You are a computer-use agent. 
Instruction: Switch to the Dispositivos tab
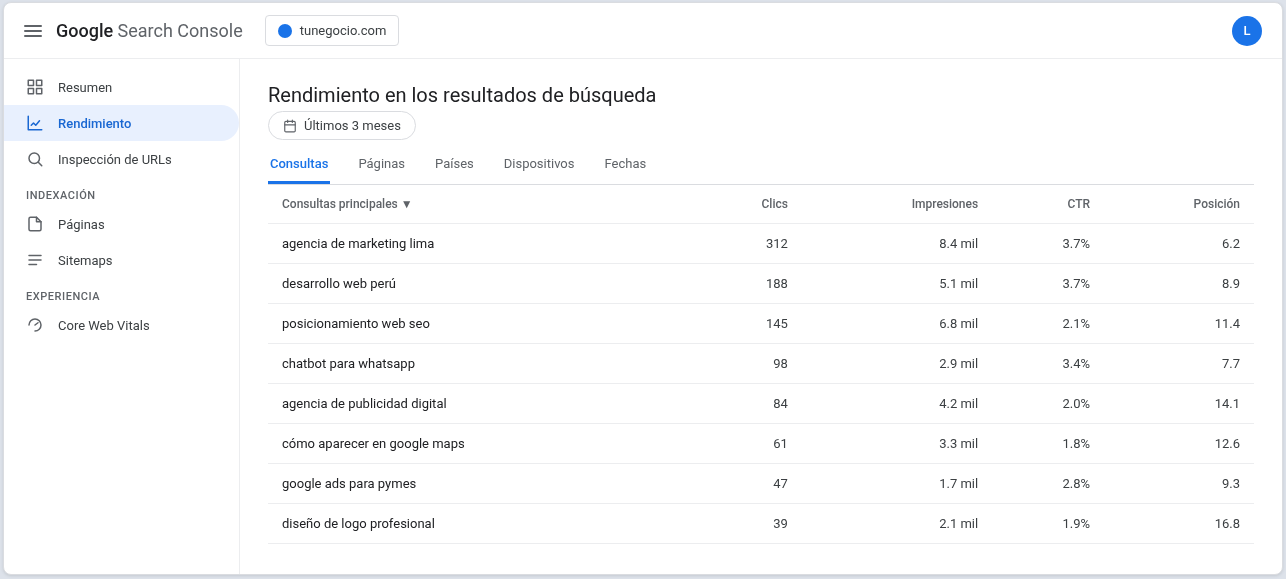click(x=539, y=164)
